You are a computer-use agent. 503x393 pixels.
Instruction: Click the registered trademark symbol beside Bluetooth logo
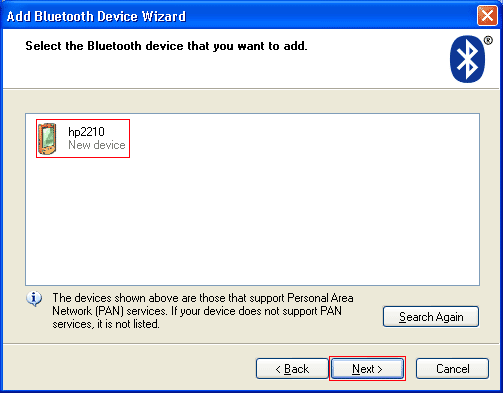click(x=488, y=41)
